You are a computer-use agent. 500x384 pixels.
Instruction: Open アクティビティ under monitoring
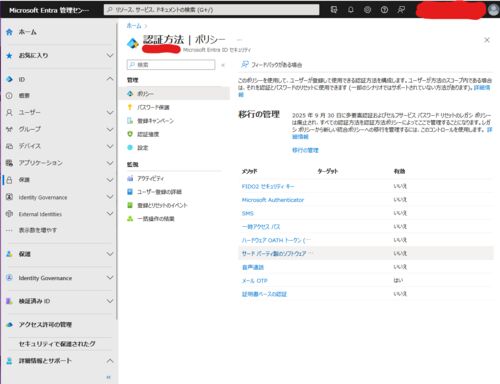pyautogui.click(x=150, y=179)
